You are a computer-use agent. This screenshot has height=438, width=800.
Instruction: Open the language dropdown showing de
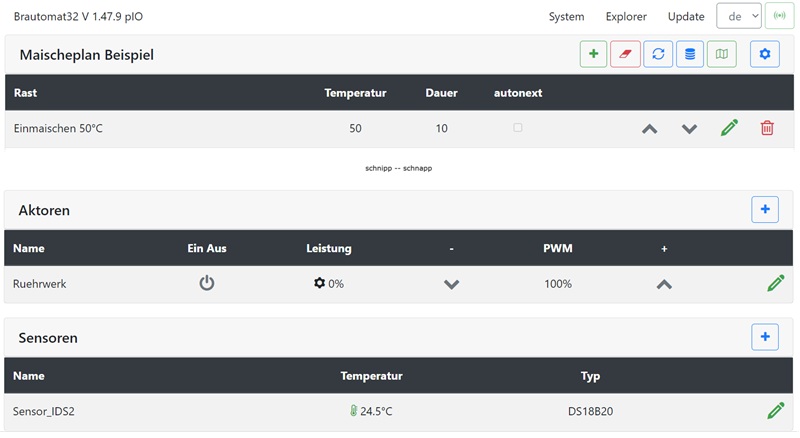coord(738,16)
